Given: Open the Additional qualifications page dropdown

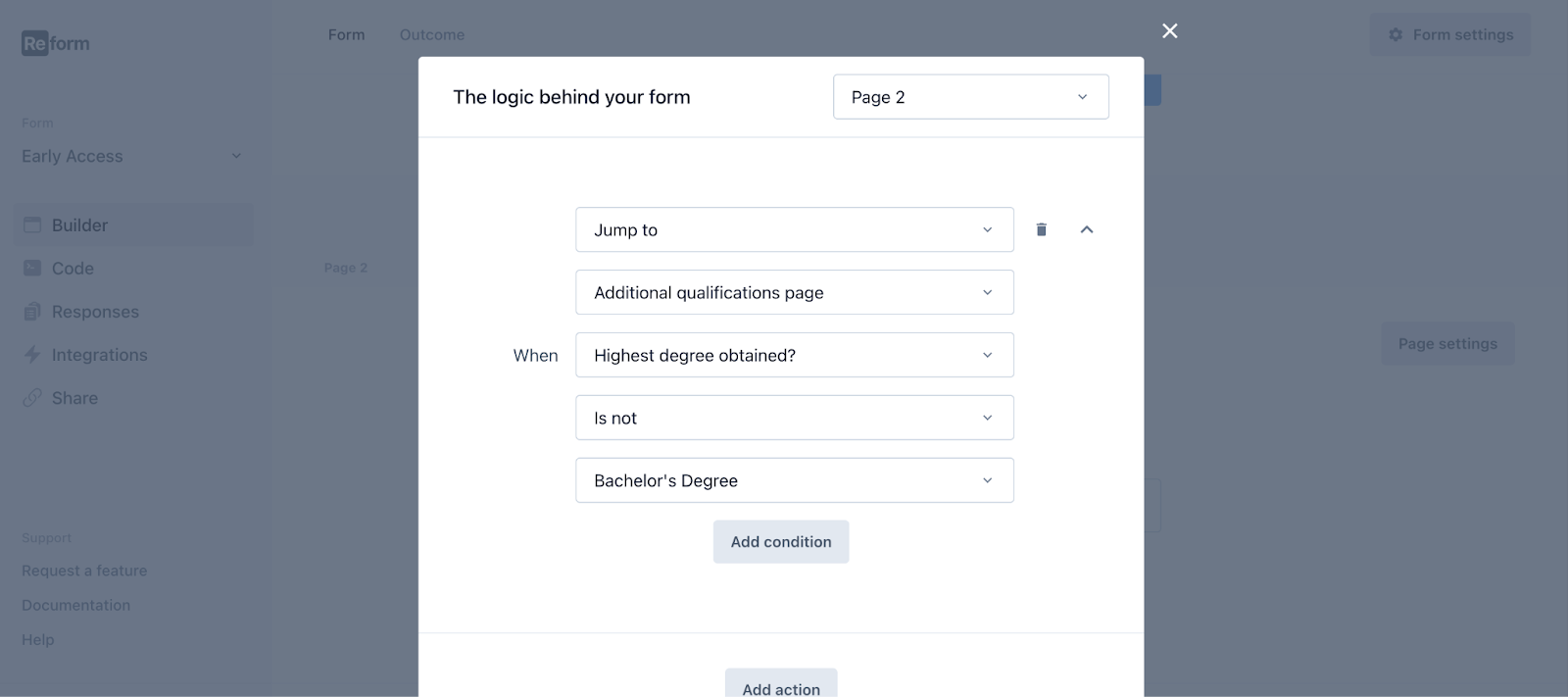Looking at the screenshot, I should [x=794, y=292].
